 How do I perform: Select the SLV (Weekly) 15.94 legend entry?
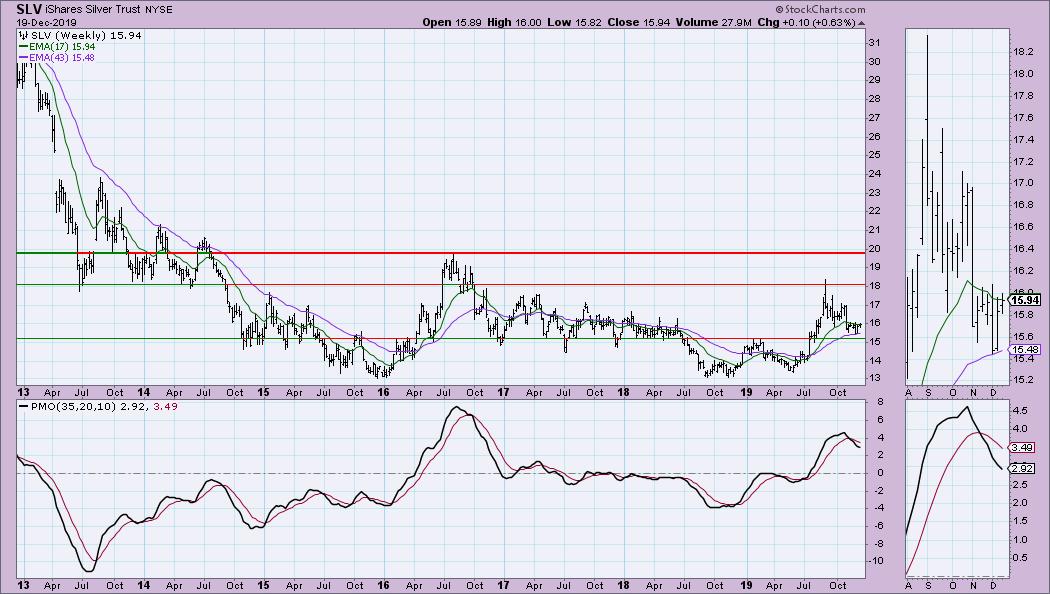tap(86, 35)
